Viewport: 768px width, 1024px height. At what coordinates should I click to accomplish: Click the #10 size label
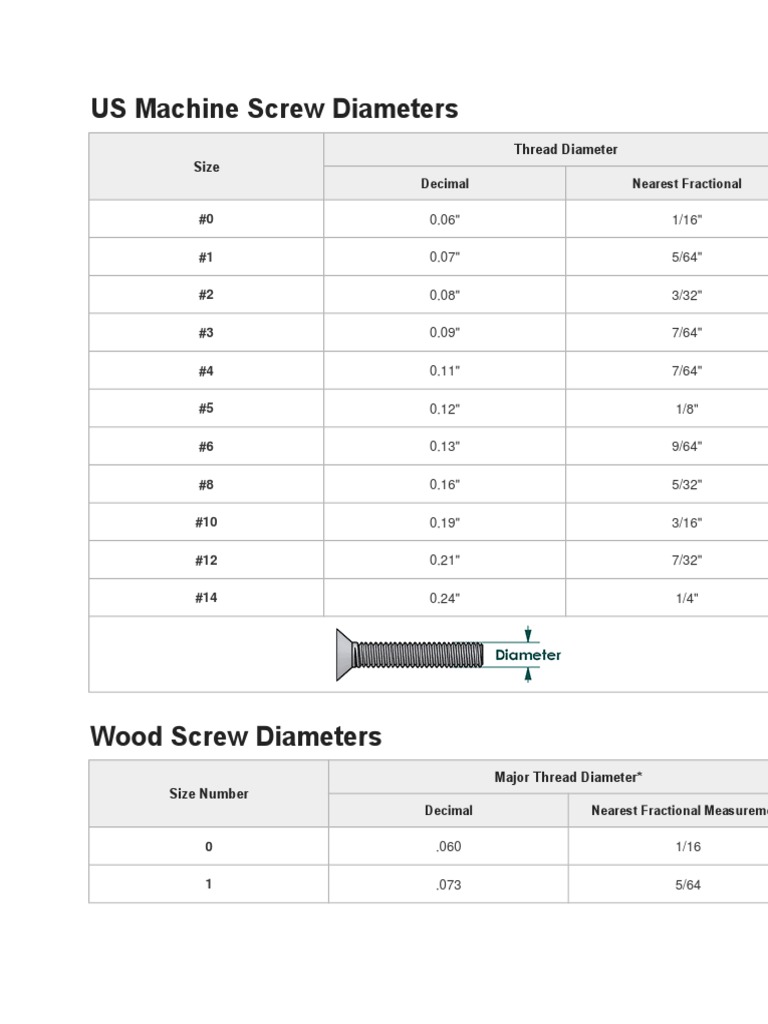[x=206, y=523]
